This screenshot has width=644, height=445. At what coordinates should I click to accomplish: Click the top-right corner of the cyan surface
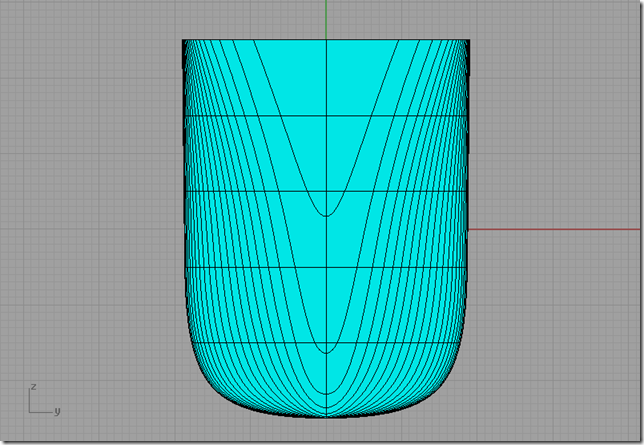click(x=469, y=41)
